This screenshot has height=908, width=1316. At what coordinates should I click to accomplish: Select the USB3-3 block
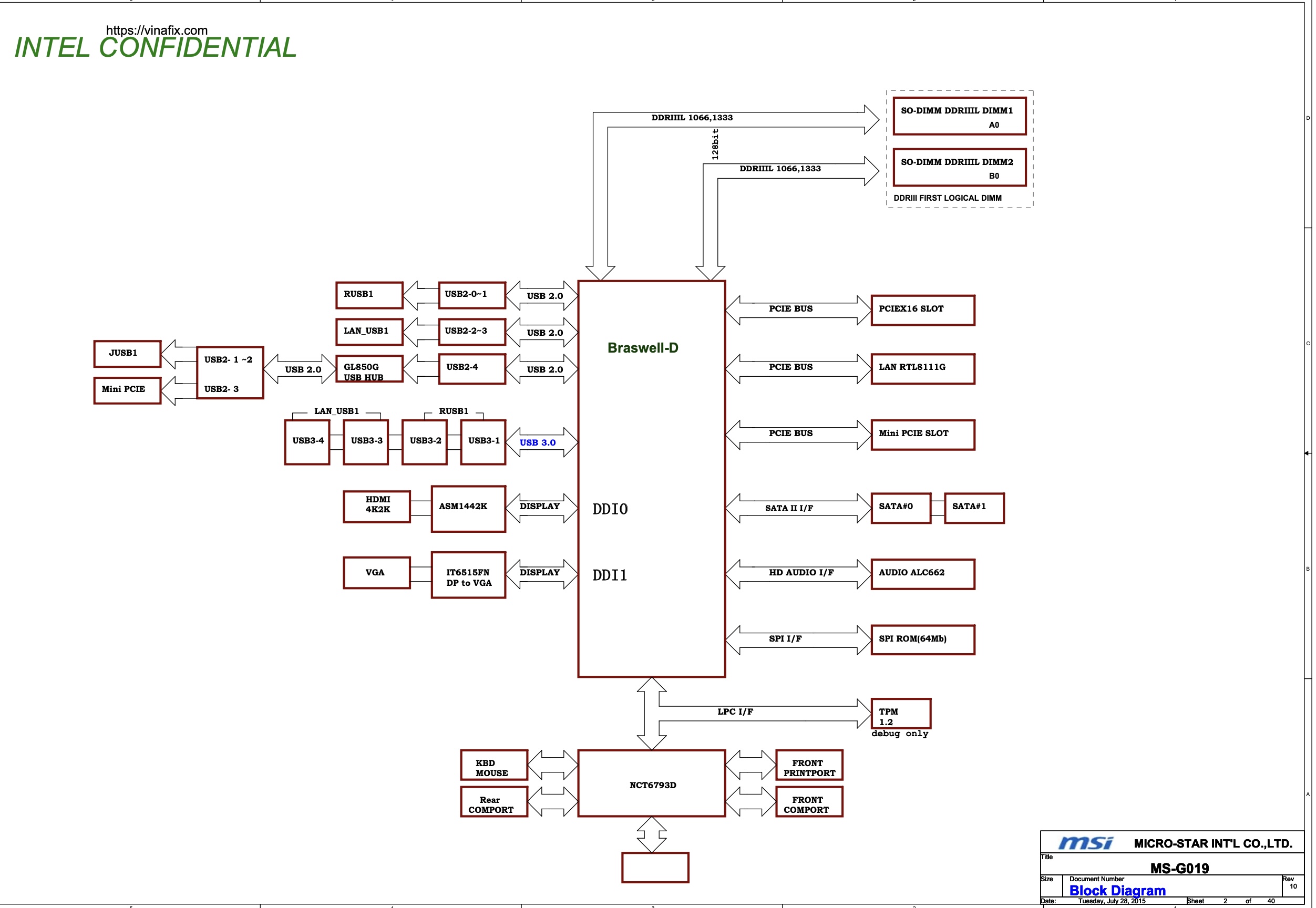[x=366, y=442]
